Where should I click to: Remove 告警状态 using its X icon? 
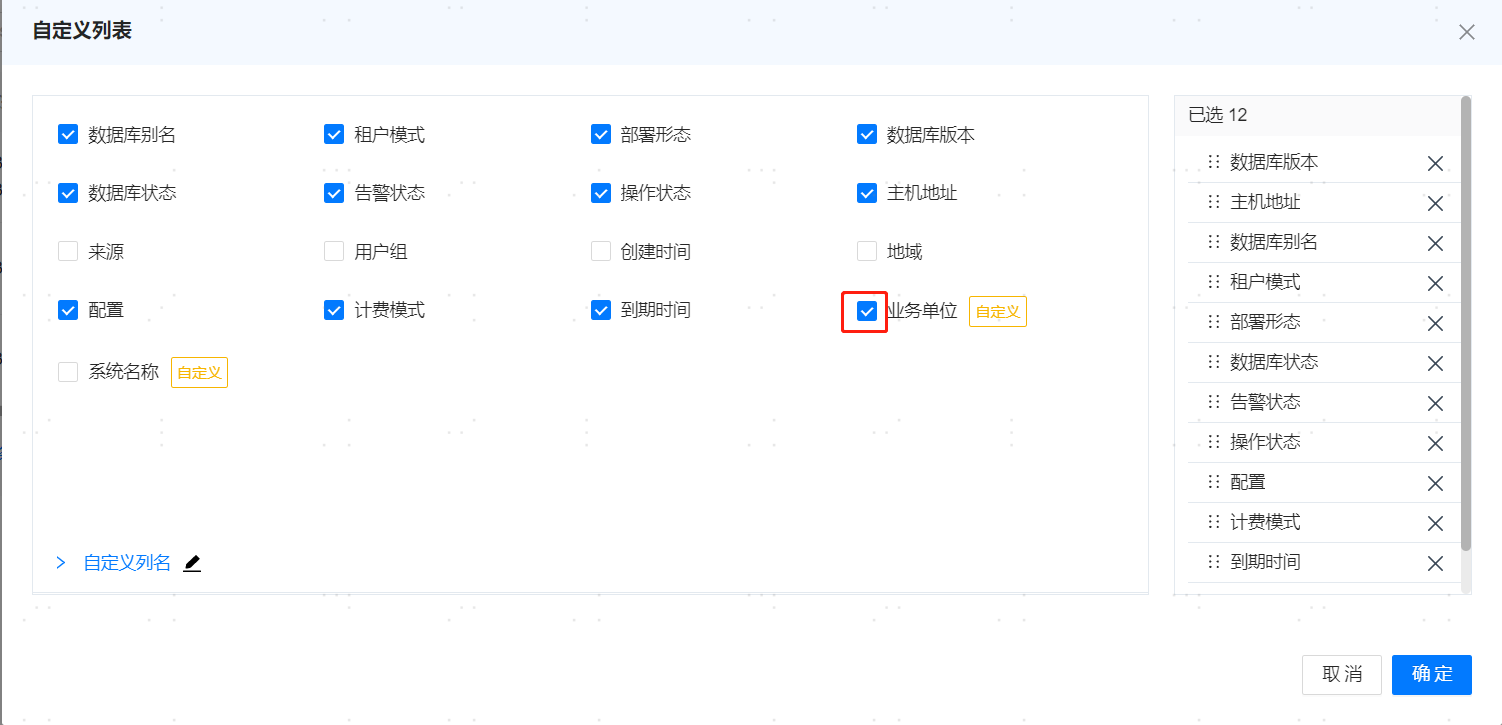tap(1435, 402)
